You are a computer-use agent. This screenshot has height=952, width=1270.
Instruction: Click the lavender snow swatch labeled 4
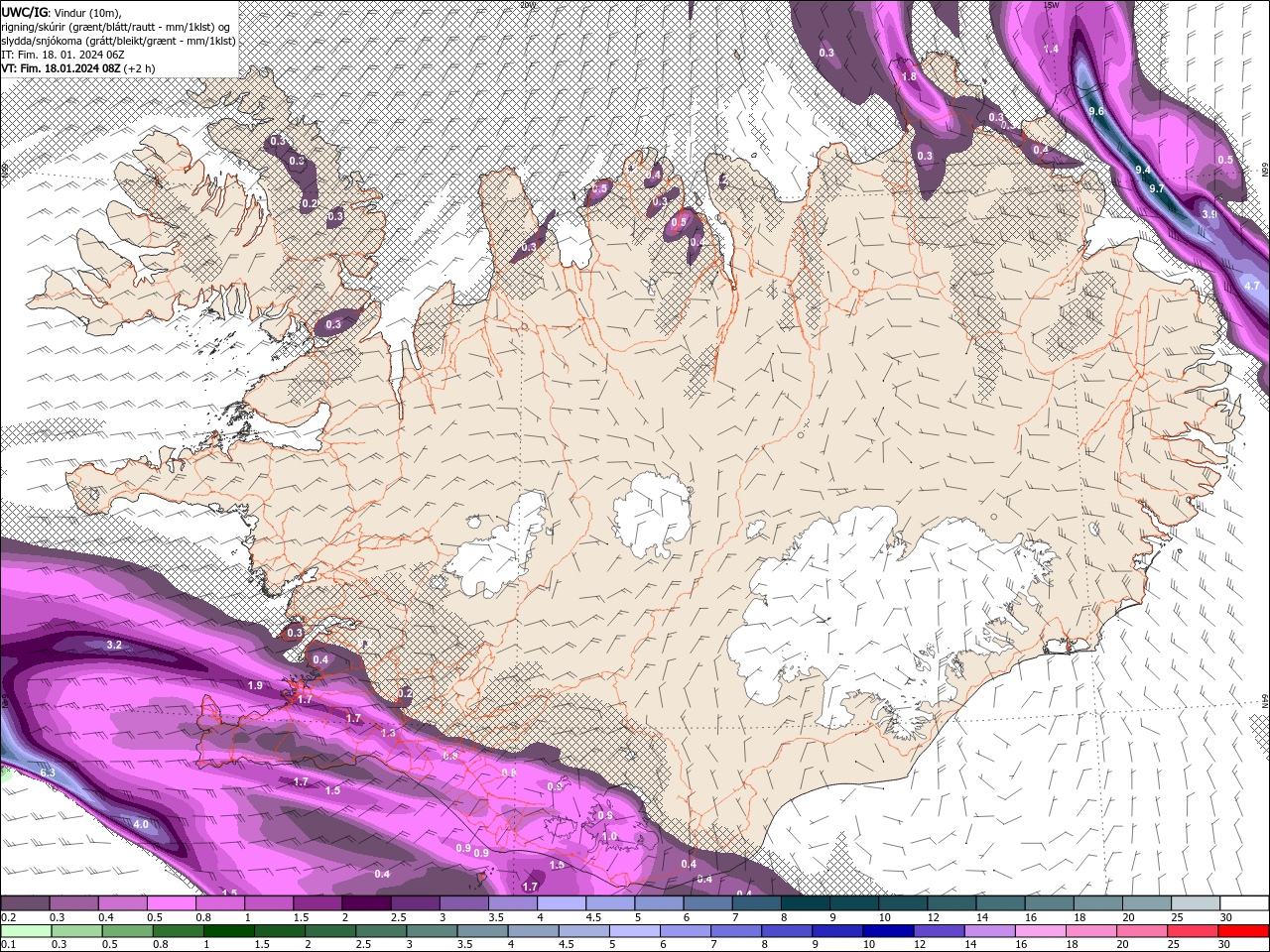pos(562,903)
